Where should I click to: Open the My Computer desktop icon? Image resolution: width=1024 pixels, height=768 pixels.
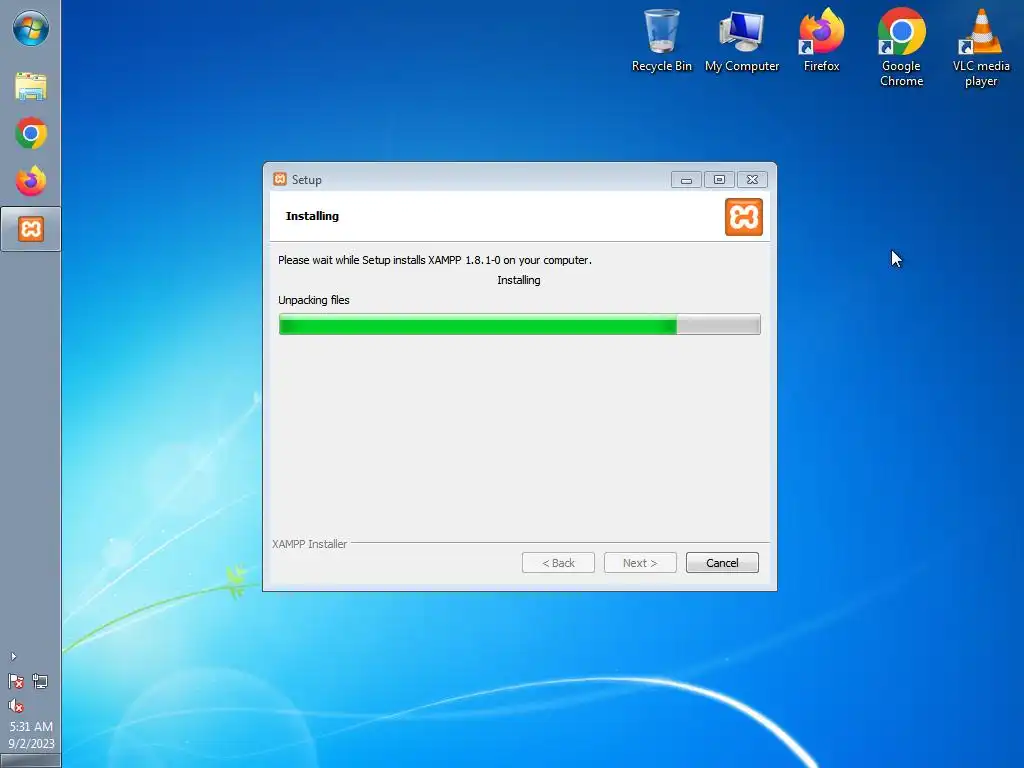(742, 40)
